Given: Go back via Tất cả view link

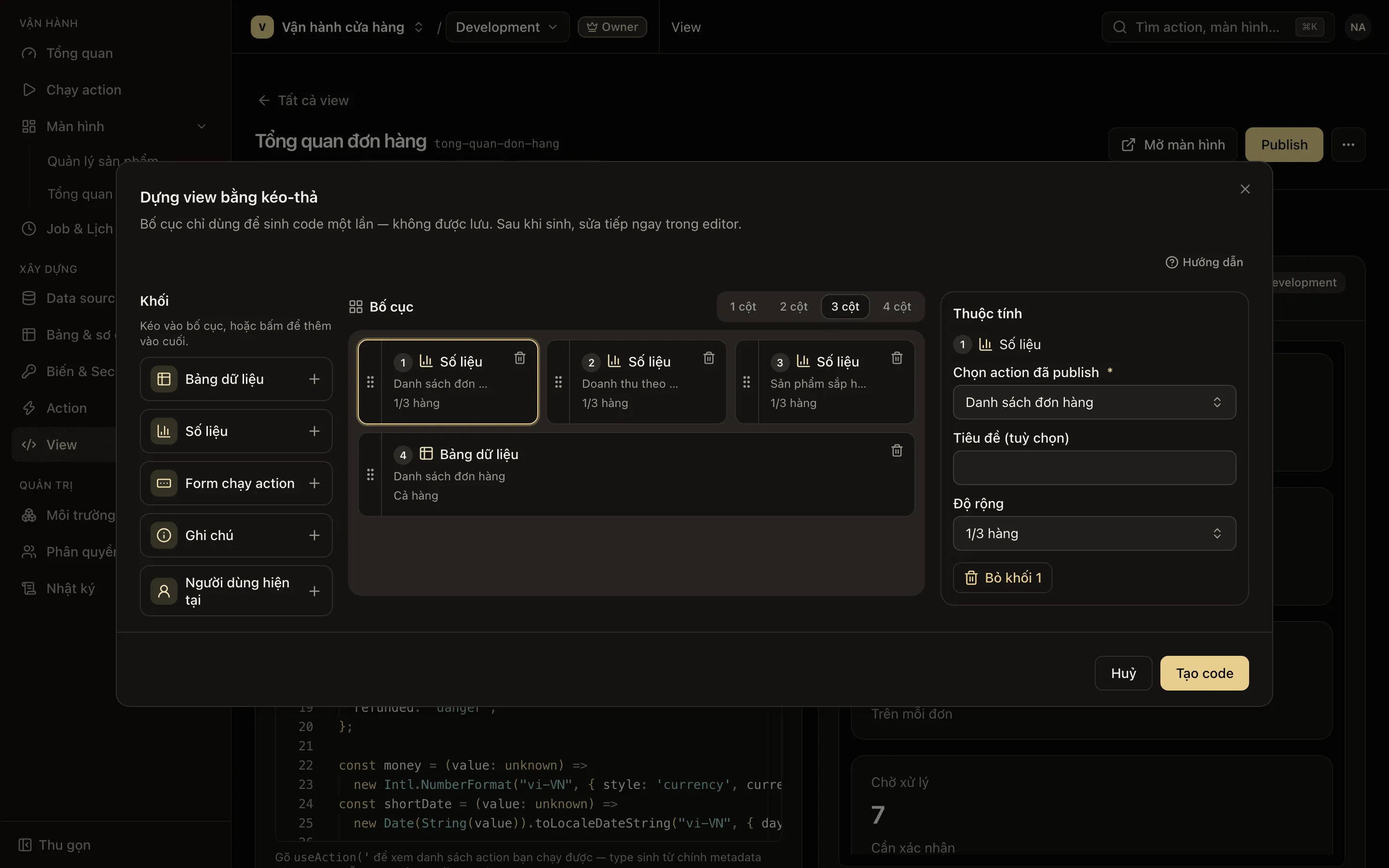Looking at the screenshot, I should (x=304, y=100).
